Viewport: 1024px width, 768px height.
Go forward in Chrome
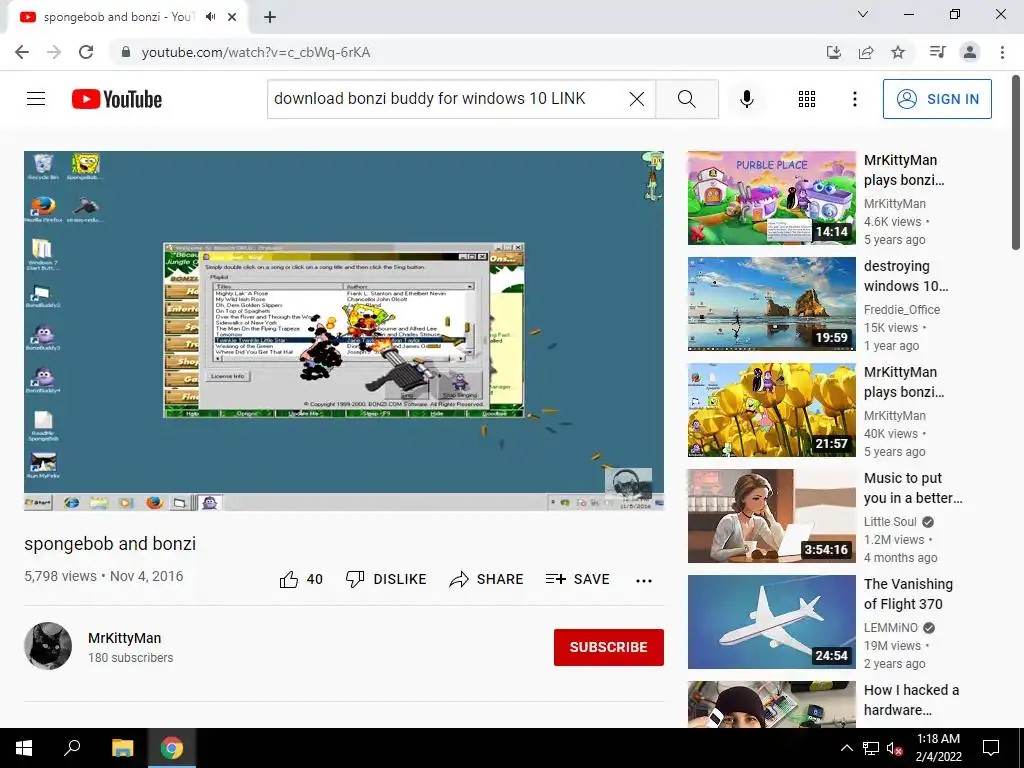[x=54, y=52]
